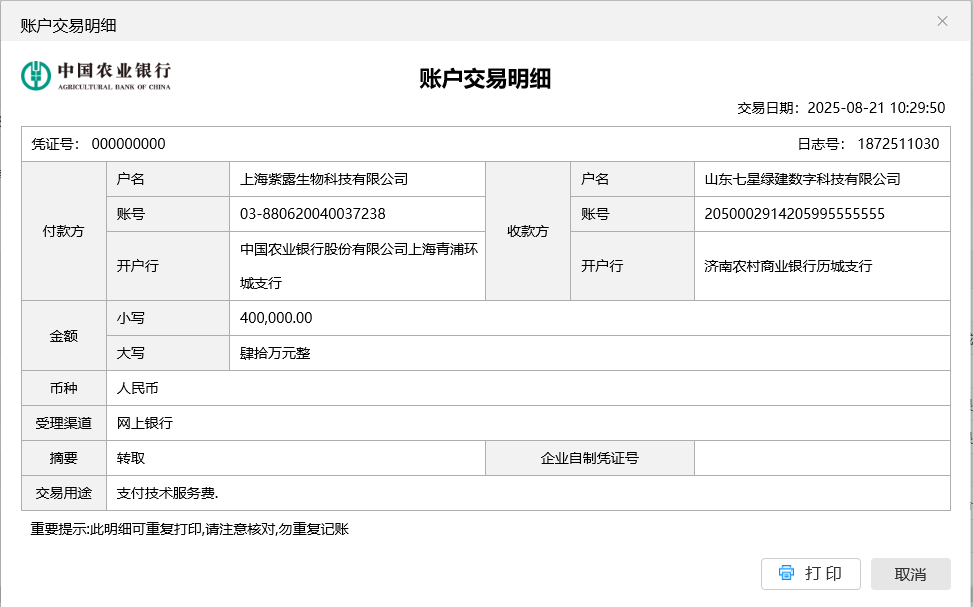The width and height of the screenshot is (973, 607).
Task: Click the empty 企业自制凭证号 value cell
Action: (821, 458)
